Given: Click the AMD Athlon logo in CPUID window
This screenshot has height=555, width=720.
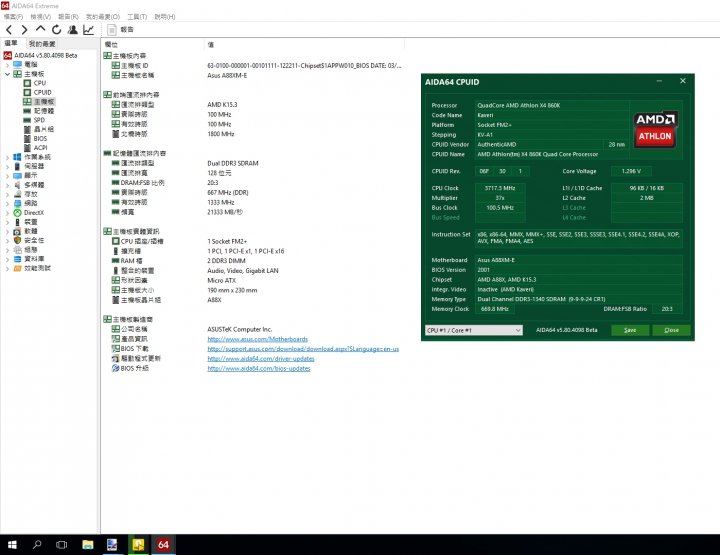Looking at the screenshot, I should tap(655, 129).
